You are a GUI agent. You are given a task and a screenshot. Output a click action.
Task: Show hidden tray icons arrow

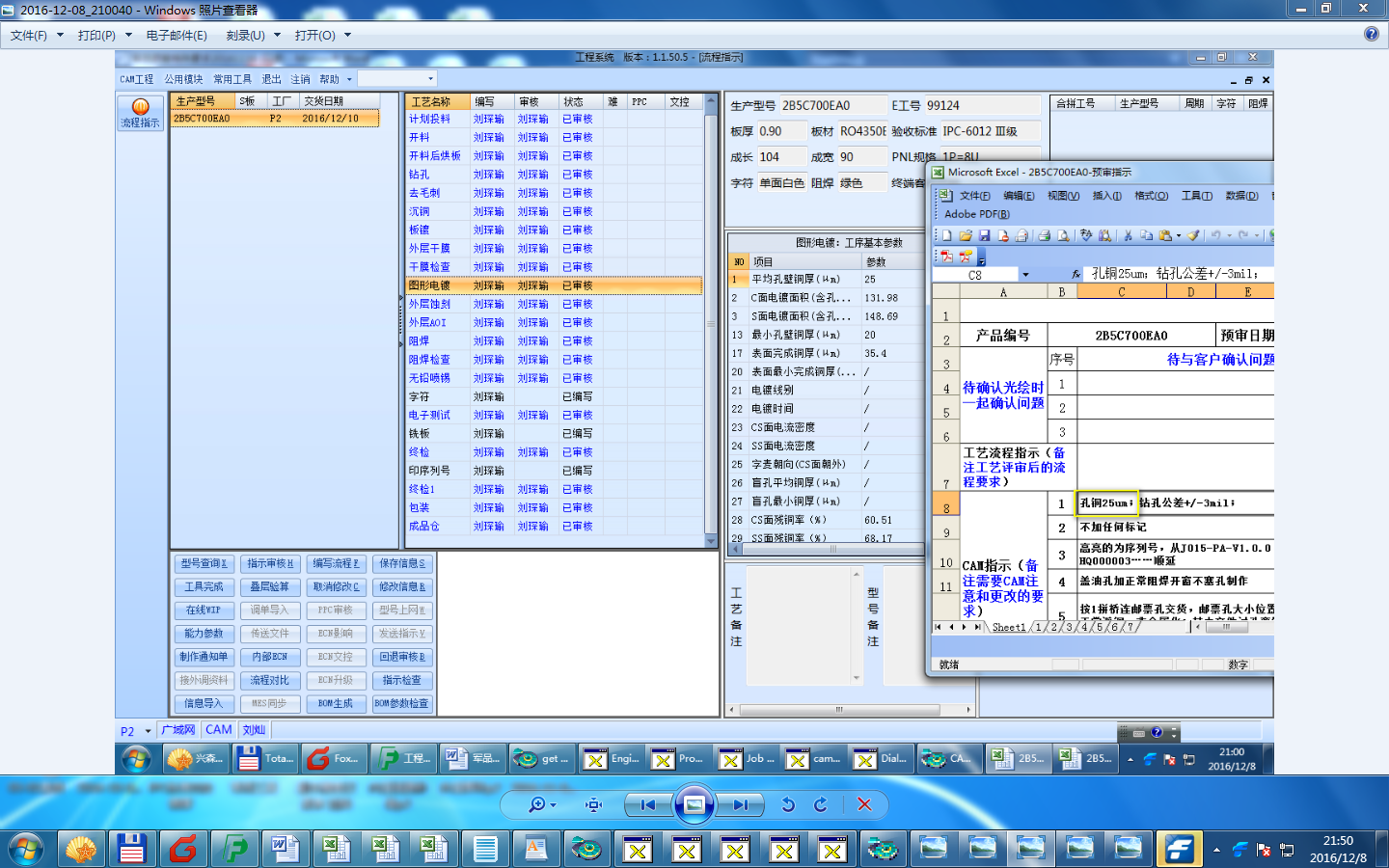pos(1216,850)
